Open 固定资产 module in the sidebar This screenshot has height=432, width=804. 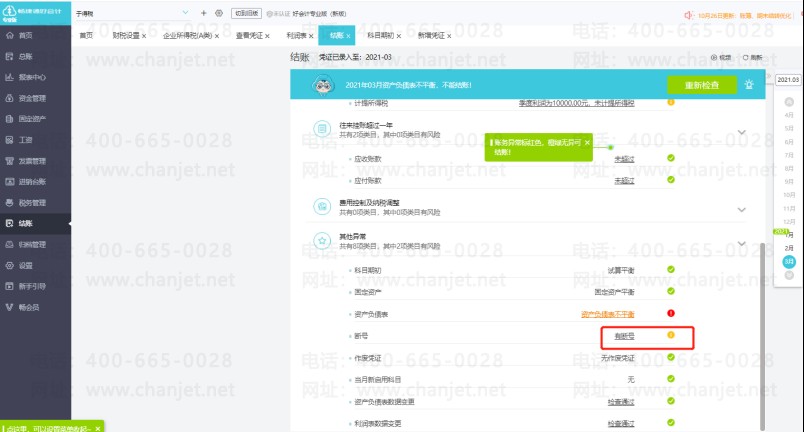(x=32, y=119)
